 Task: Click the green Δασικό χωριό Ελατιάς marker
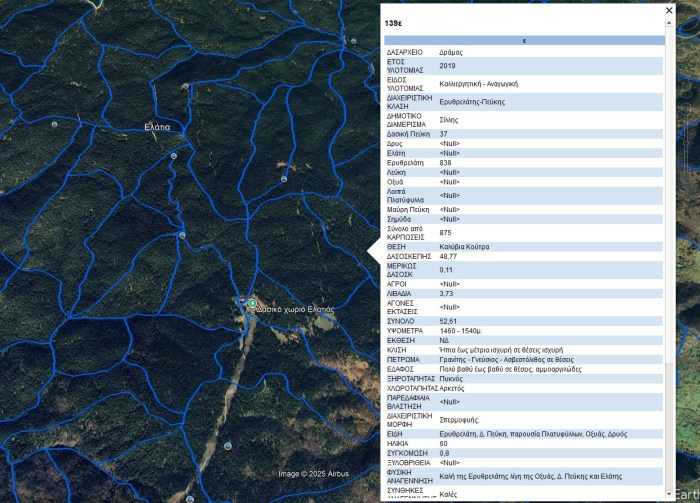[x=253, y=304]
